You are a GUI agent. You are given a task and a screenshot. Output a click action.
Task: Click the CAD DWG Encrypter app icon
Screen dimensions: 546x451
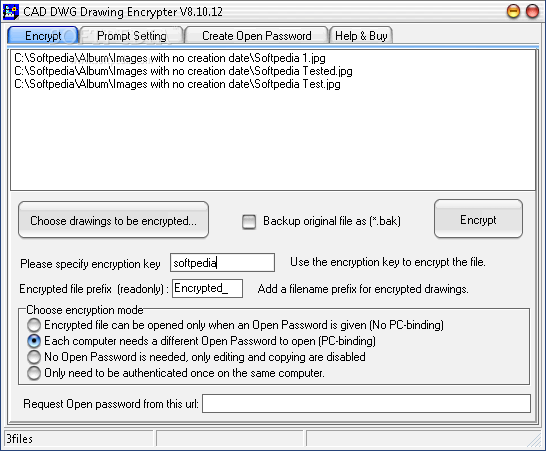coord(10,11)
